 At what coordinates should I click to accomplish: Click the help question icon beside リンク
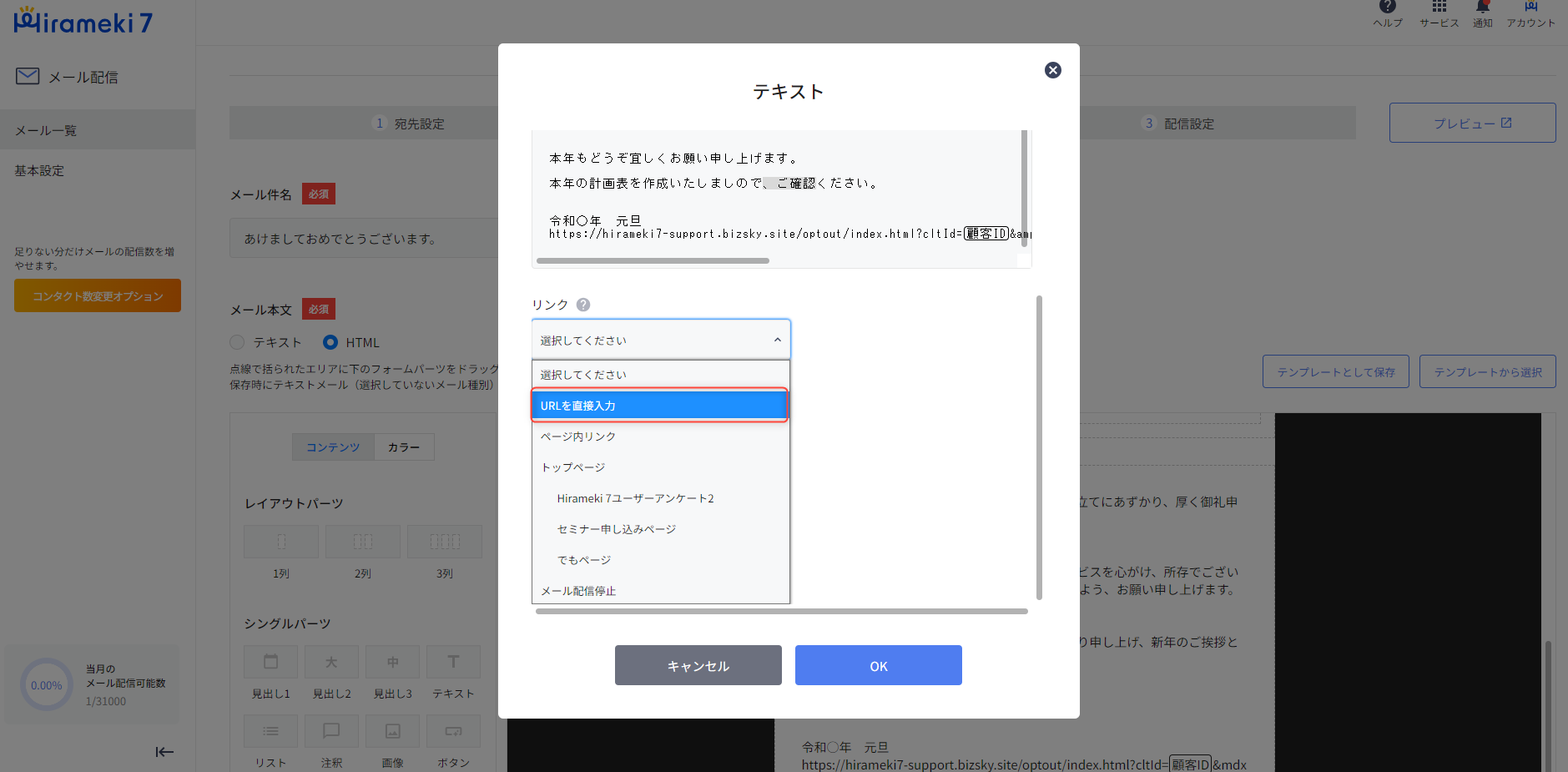(x=583, y=305)
